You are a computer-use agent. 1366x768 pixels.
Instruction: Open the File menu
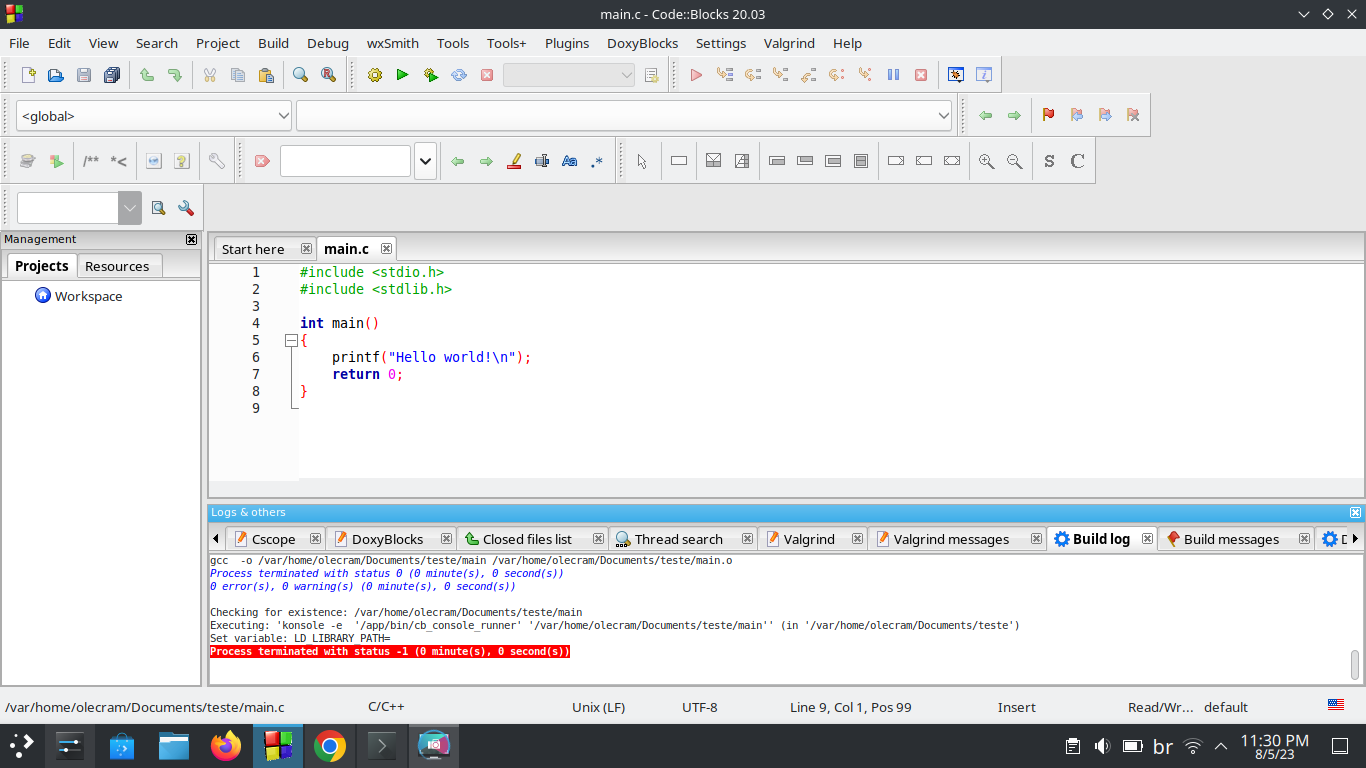(20, 43)
